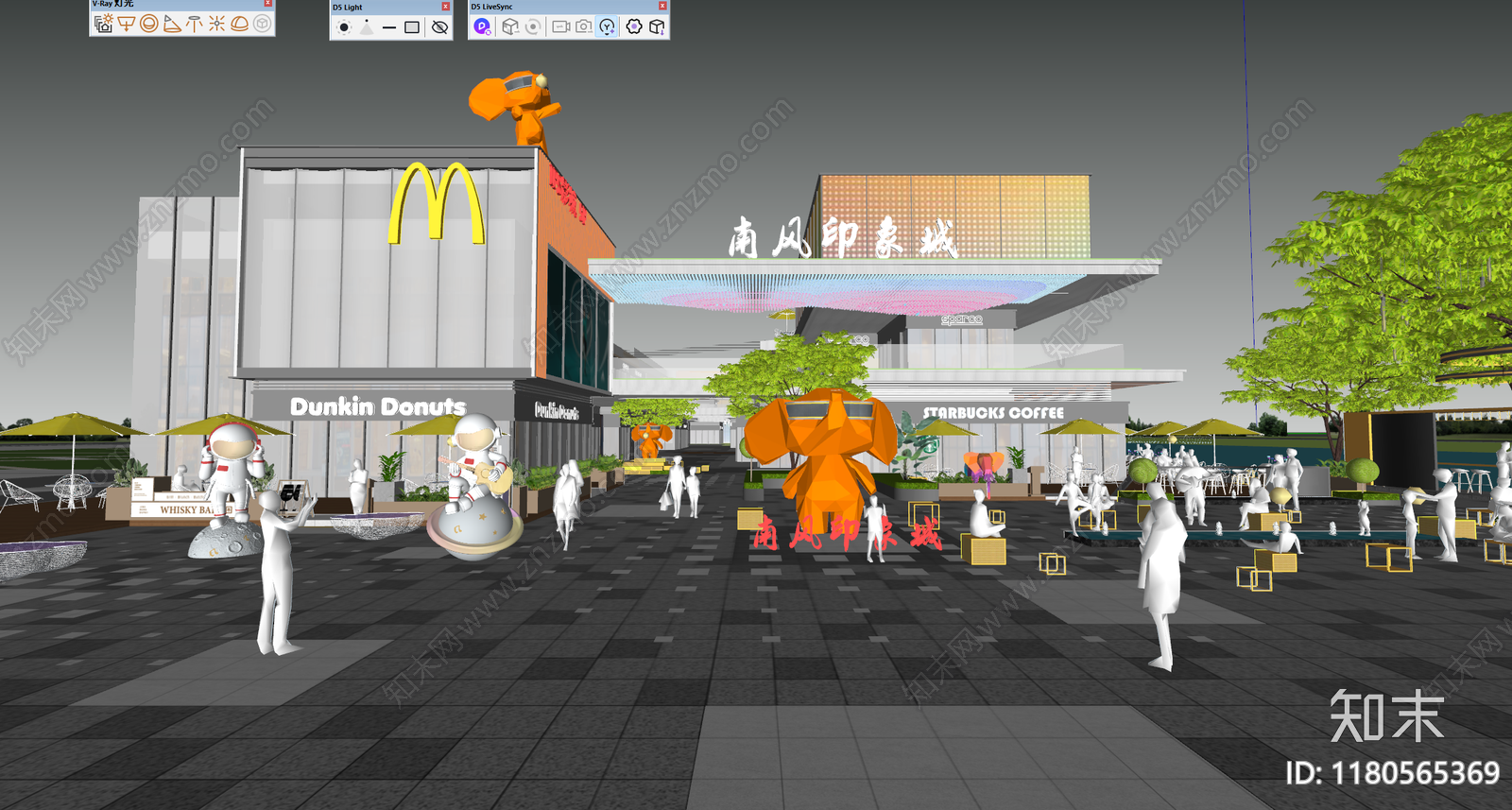Open the V-Ray light lister icon
This screenshot has height=810, width=1512.
[x=104, y=24]
